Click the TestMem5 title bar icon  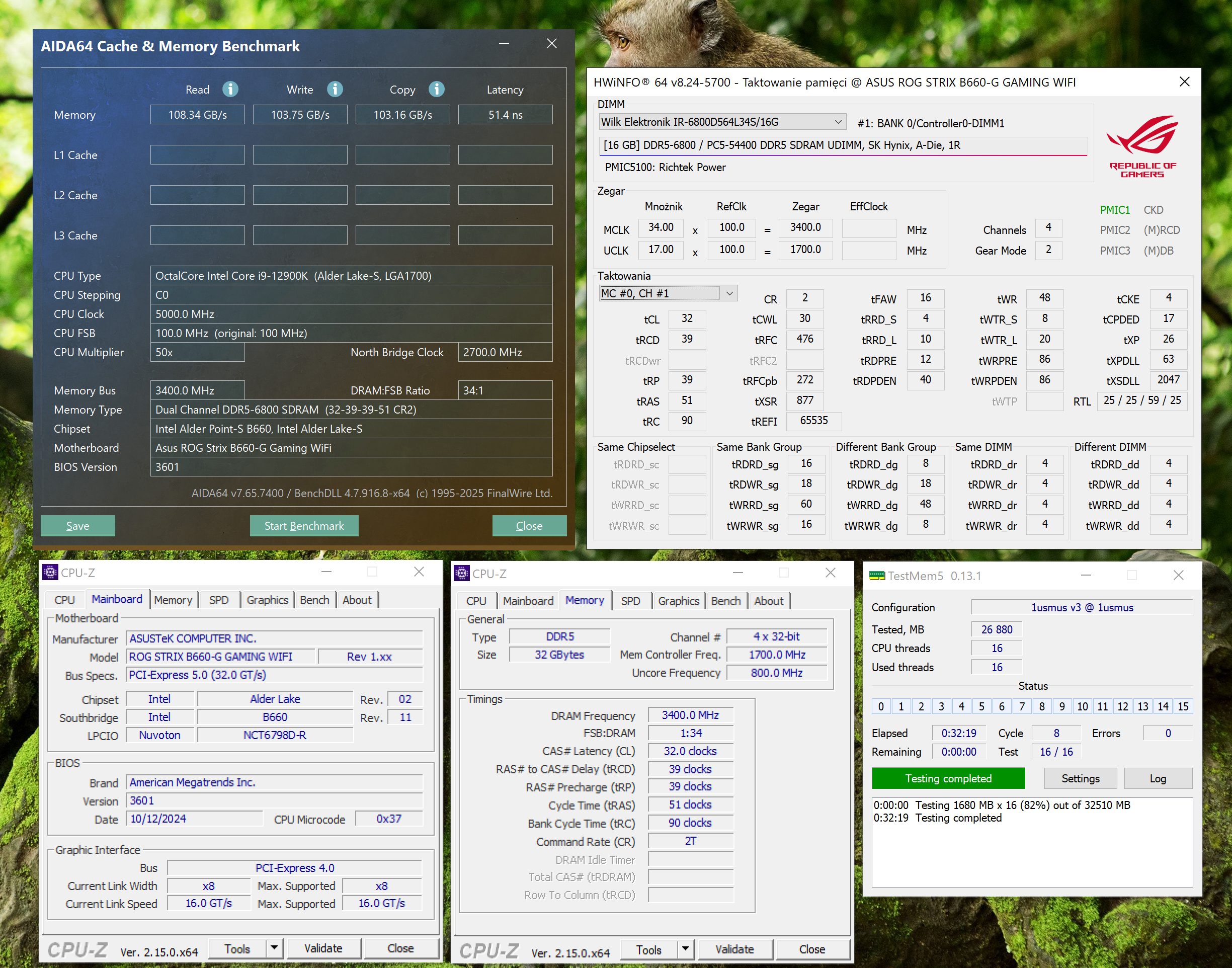[877, 576]
